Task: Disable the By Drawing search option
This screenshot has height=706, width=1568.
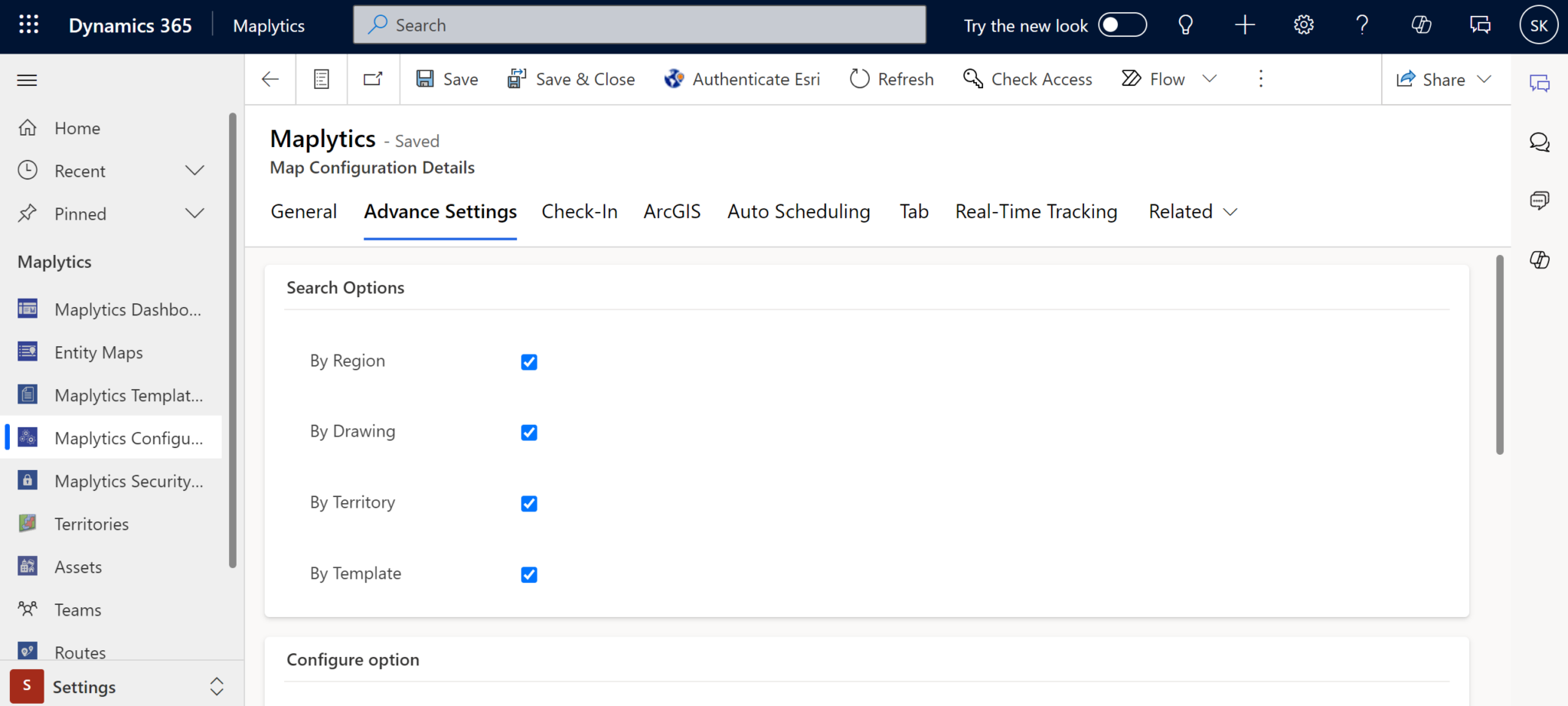Action: 528,432
